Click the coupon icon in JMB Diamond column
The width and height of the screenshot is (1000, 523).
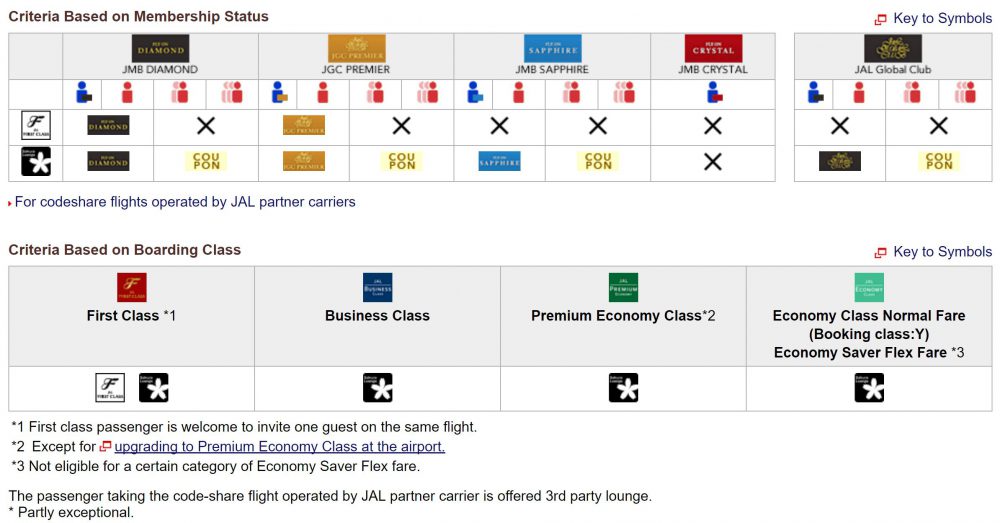click(206, 162)
